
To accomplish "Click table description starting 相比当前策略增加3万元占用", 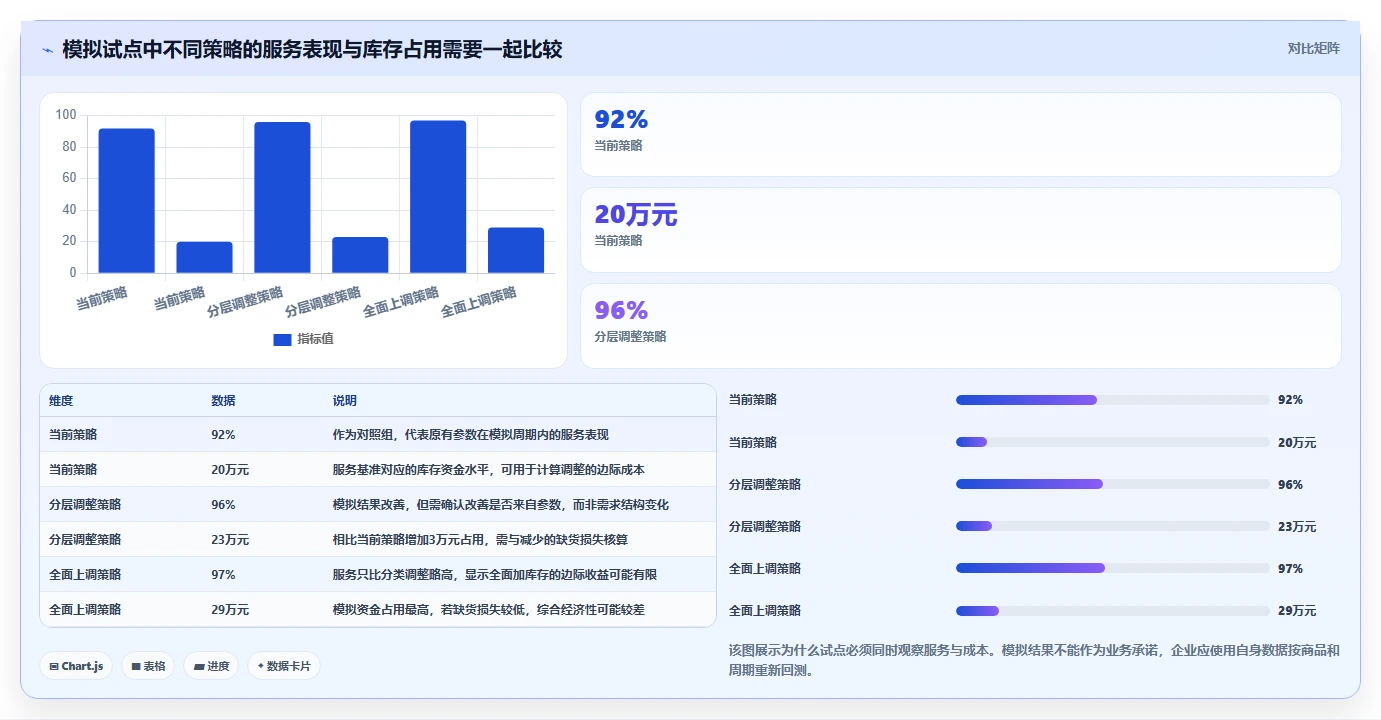I will pyautogui.click(x=480, y=540).
